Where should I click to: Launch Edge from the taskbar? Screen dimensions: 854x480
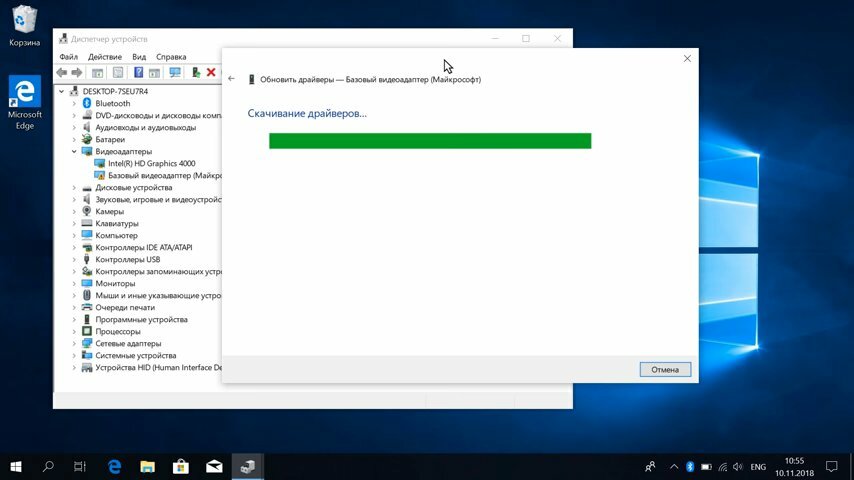(114, 466)
